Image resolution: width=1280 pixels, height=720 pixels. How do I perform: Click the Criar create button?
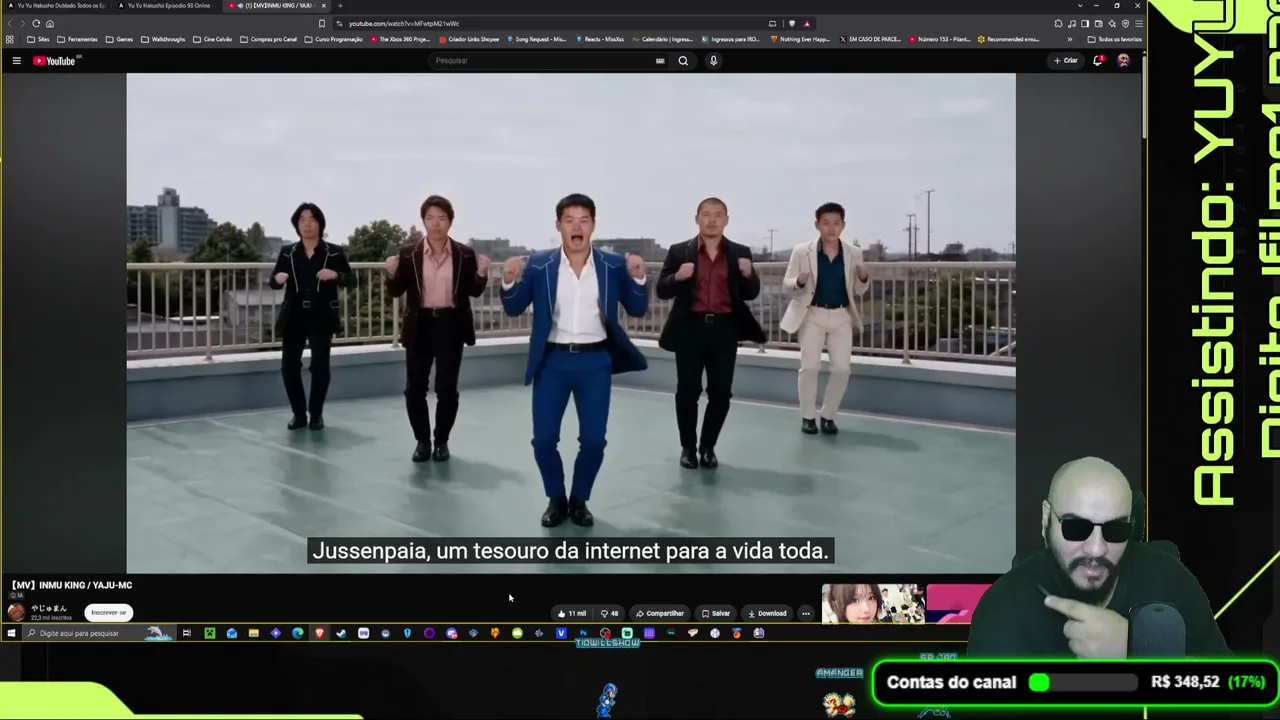coord(1066,61)
